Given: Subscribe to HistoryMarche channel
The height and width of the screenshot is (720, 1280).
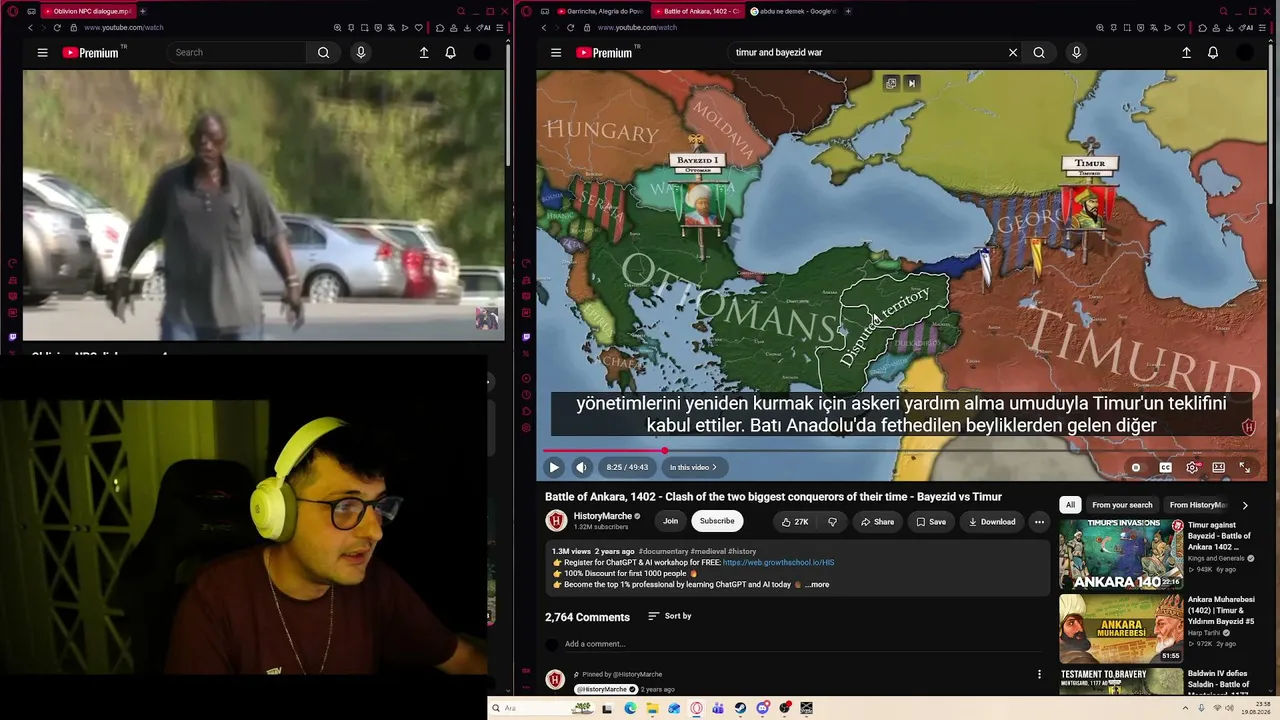Looking at the screenshot, I should tap(717, 520).
